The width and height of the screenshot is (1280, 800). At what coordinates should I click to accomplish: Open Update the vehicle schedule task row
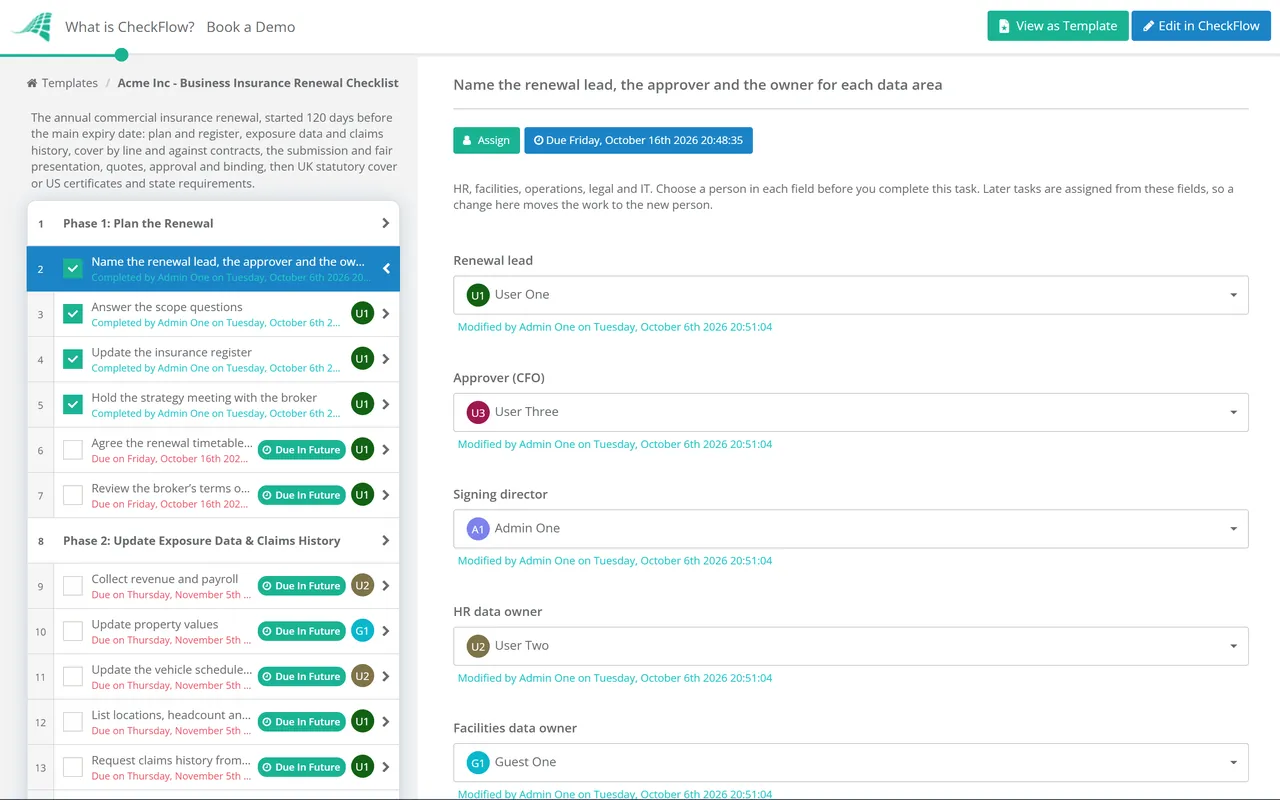tap(213, 677)
